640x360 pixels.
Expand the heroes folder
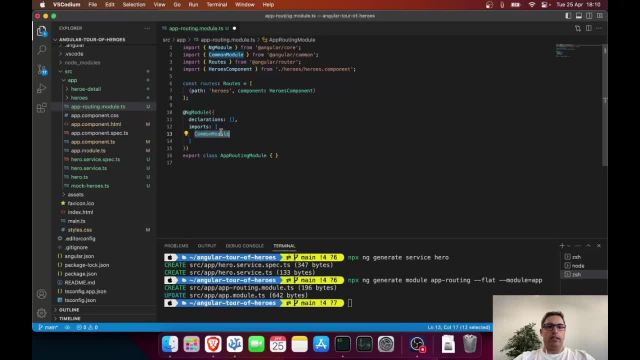79,98
